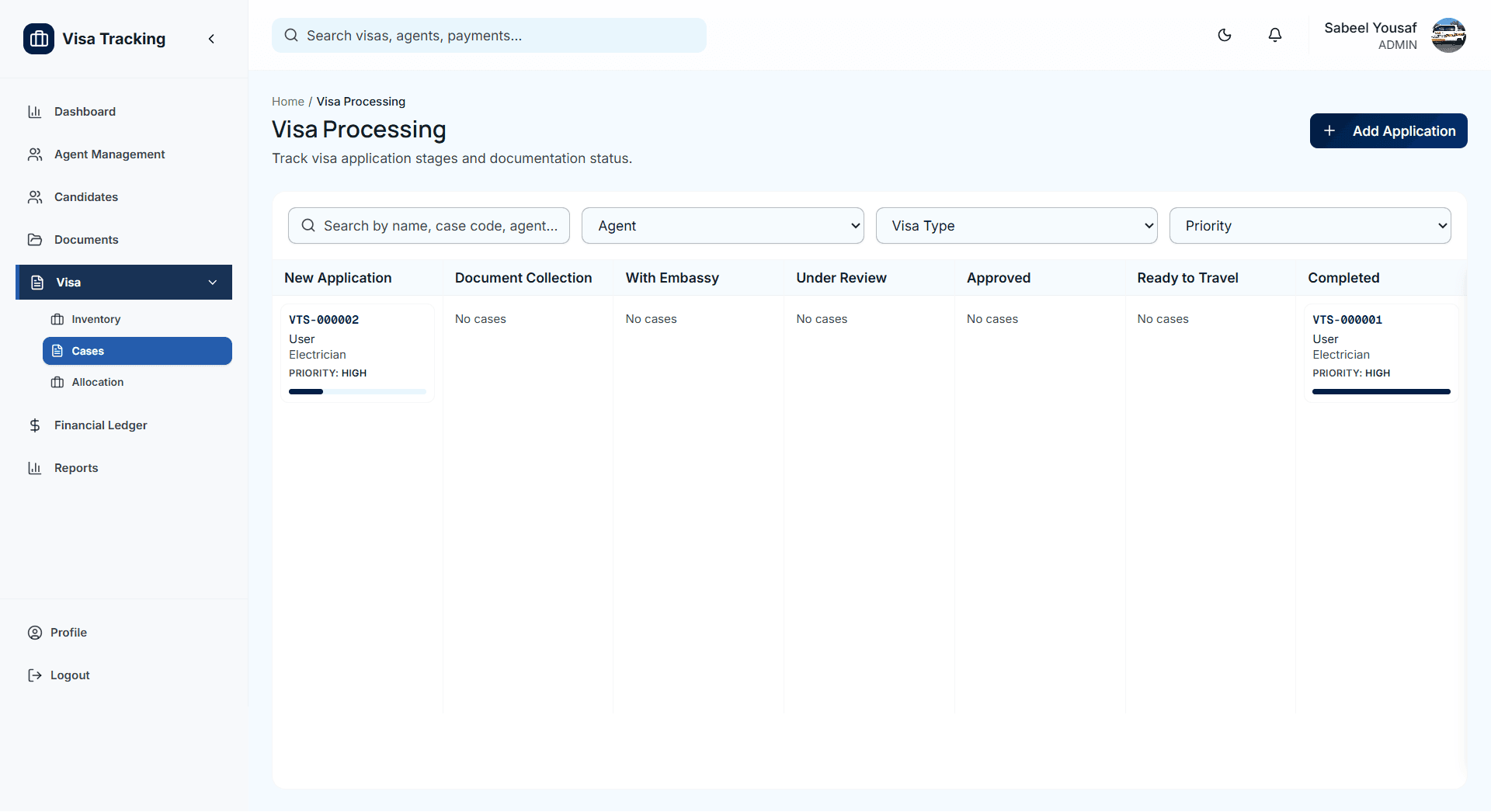Click the Candidates people icon

coord(35,197)
